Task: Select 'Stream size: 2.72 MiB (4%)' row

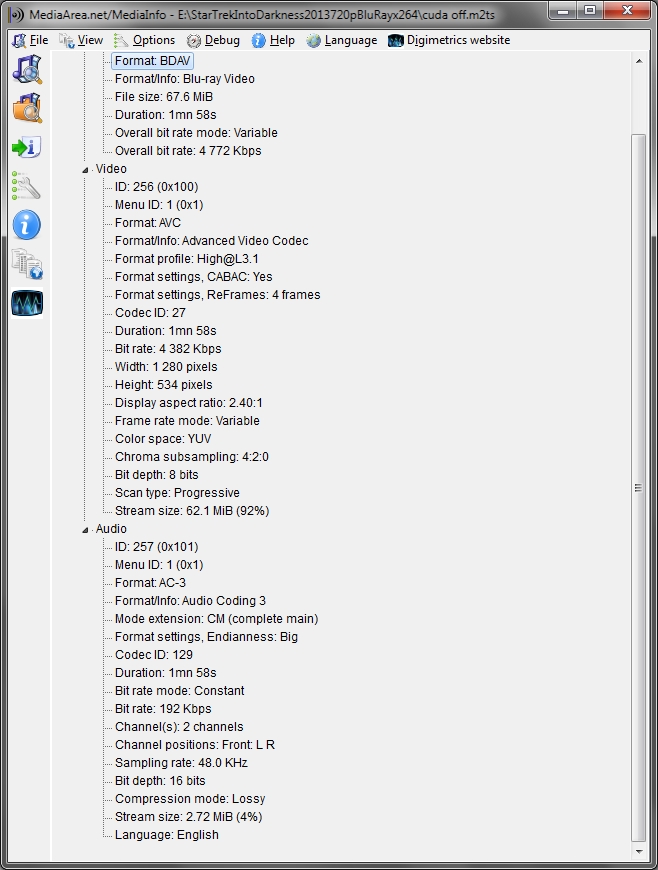Action: click(x=189, y=817)
